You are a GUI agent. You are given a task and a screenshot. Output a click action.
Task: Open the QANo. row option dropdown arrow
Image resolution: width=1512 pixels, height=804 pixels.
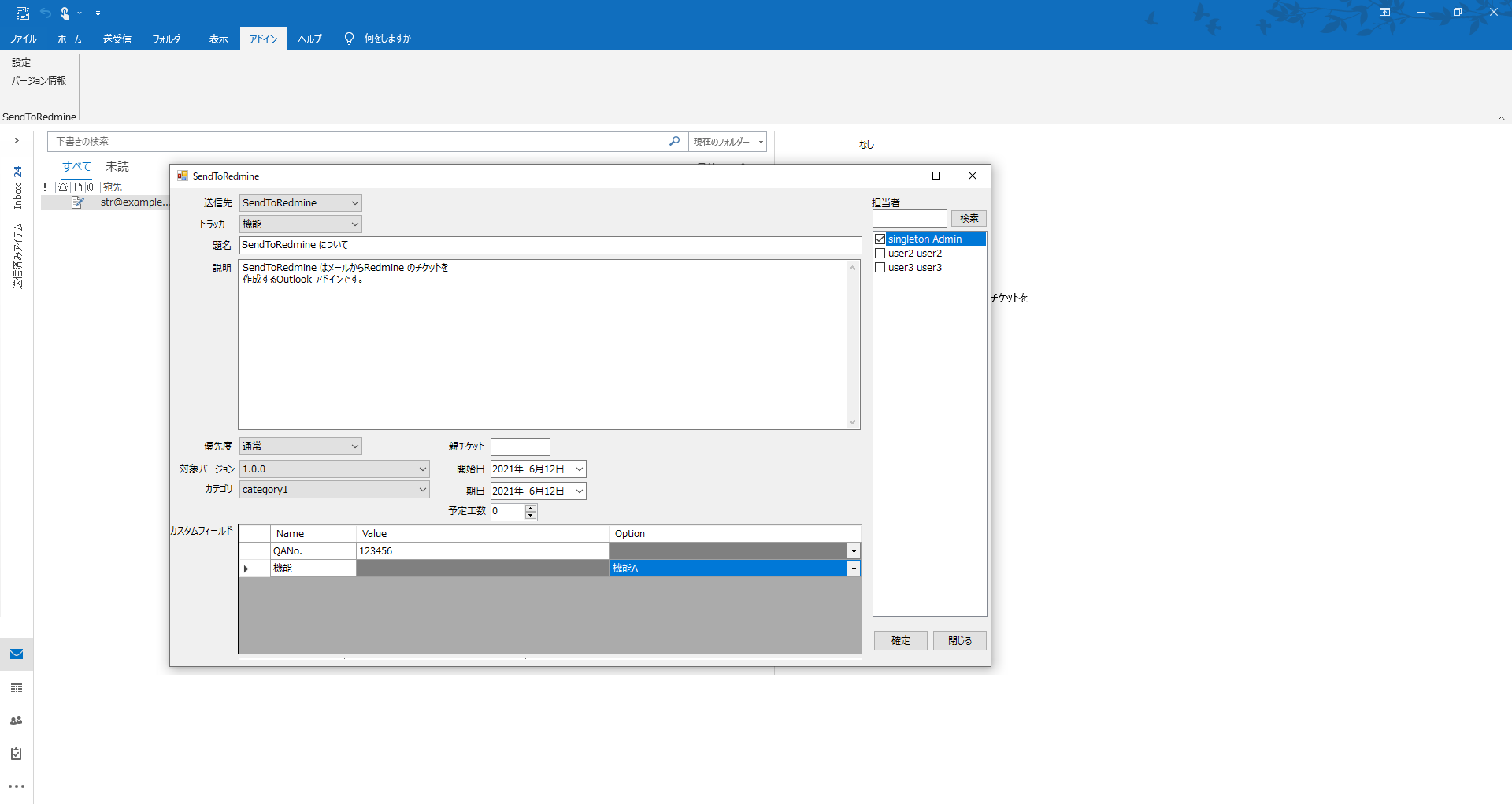coord(854,551)
